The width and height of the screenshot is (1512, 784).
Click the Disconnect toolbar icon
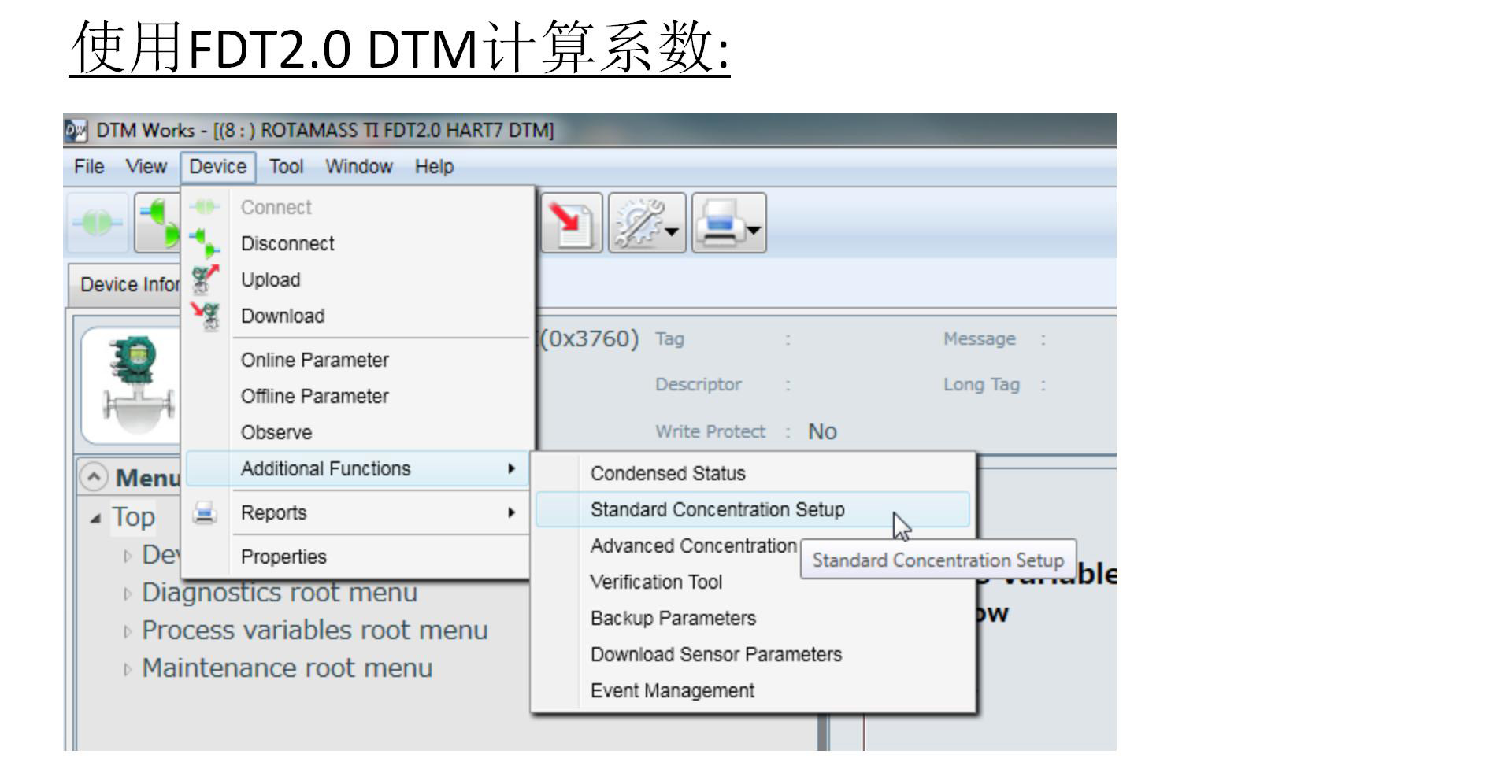pyautogui.click(x=157, y=223)
